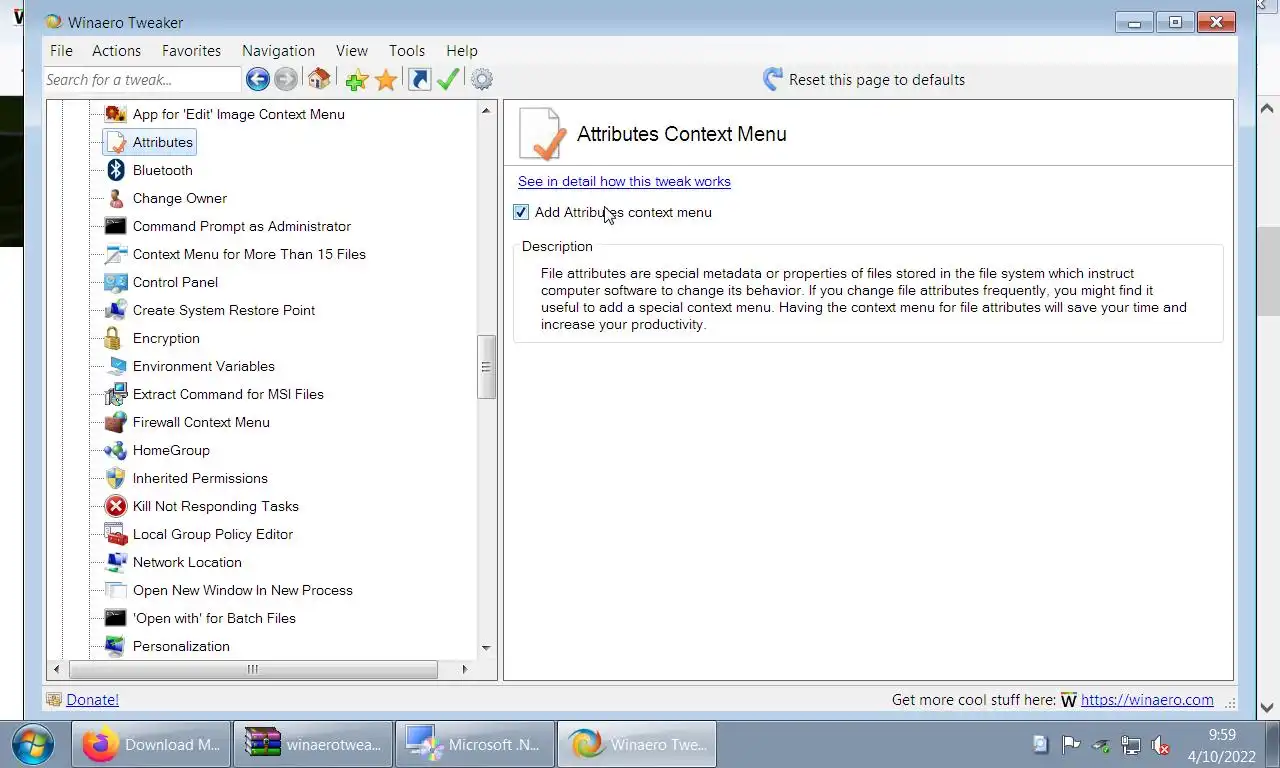The height and width of the screenshot is (768, 1280).
Task: Click the muted volume tray icon
Action: pyautogui.click(x=1161, y=745)
